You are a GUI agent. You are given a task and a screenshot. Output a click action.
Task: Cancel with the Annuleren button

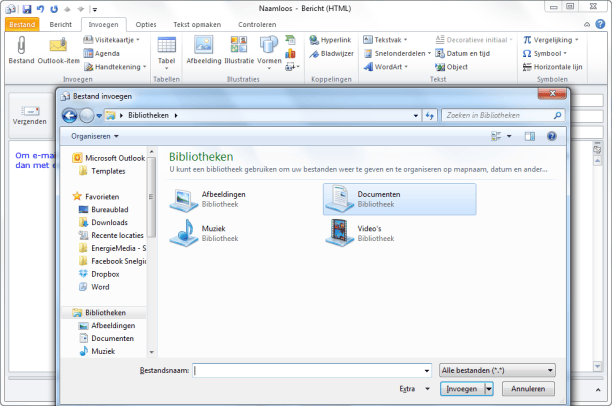pos(528,389)
